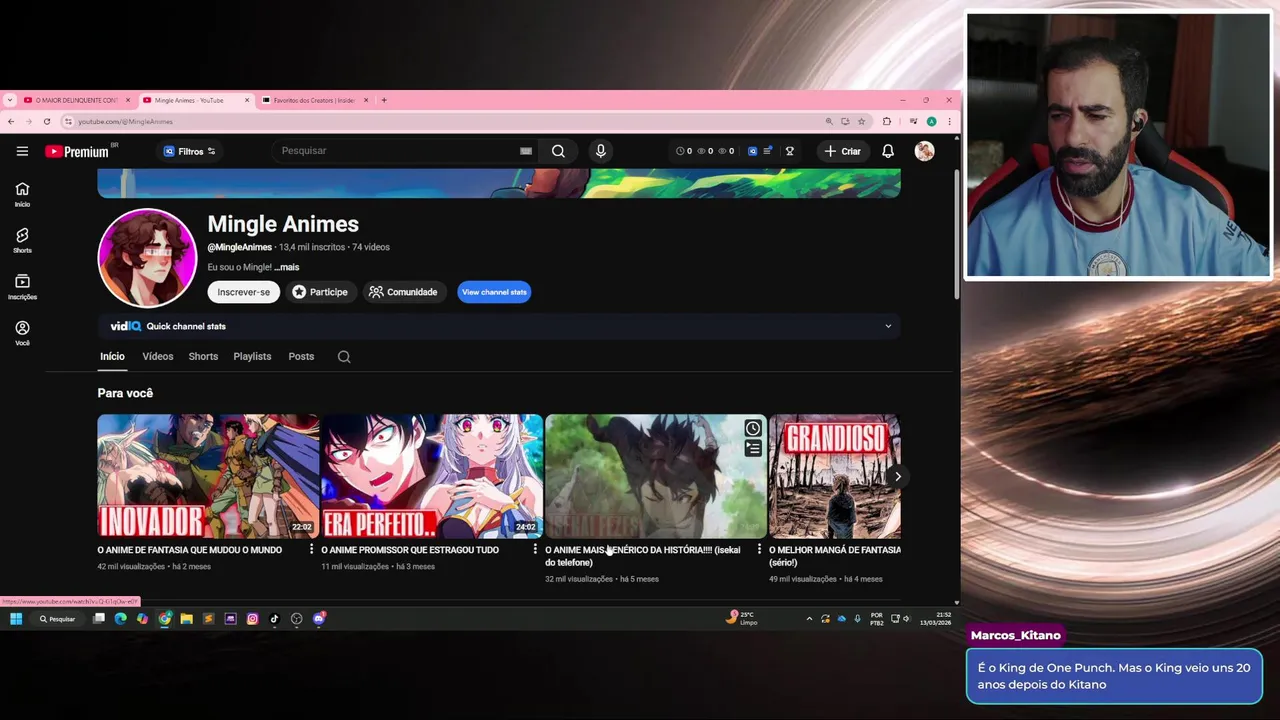This screenshot has height=720, width=1280.
Task: Start voice search with microphone icon
Action: (600, 151)
